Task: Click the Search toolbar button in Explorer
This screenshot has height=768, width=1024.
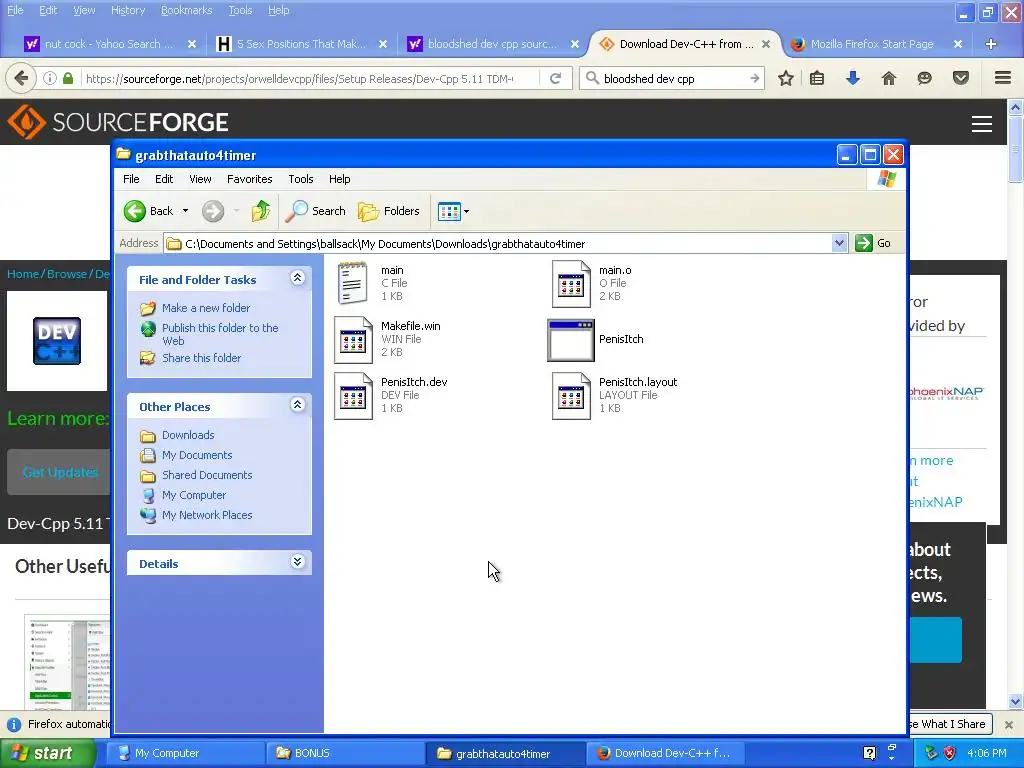Action: click(x=315, y=211)
